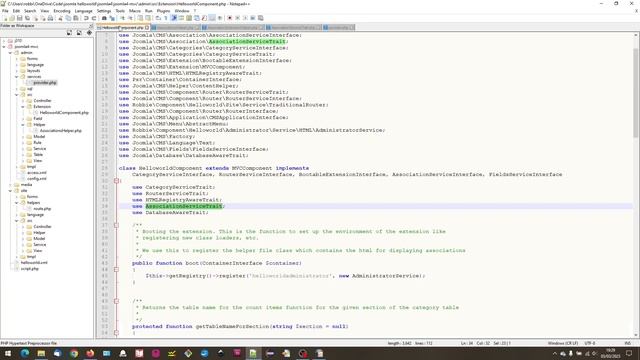640x360 pixels.
Task: Click the Windows (CR LF) status bar field
Action: (x=563, y=343)
